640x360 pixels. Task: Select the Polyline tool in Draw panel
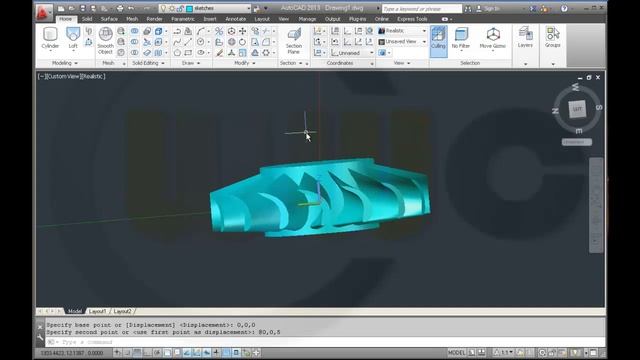[x=177, y=31]
